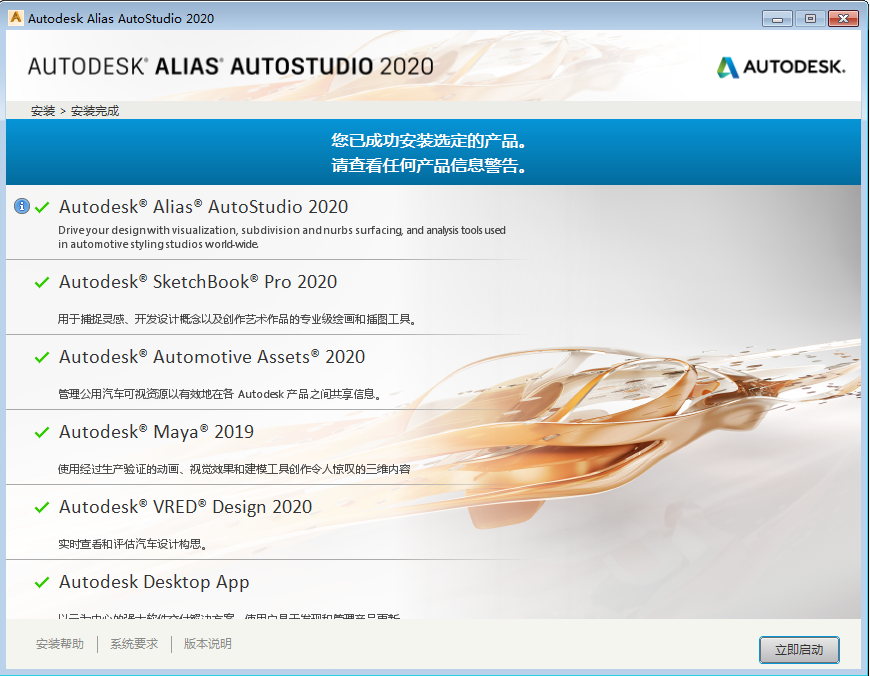The width and height of the screenshot is (870, 676).
Task: Minimize the installer window
Action: click(777, 19)
